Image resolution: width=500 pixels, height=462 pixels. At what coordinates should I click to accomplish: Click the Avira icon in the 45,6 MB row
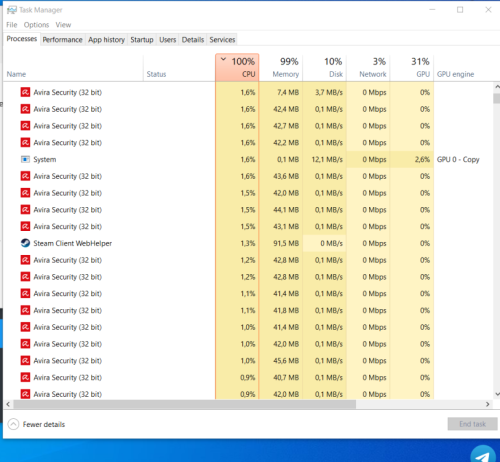tap(25, 360)
